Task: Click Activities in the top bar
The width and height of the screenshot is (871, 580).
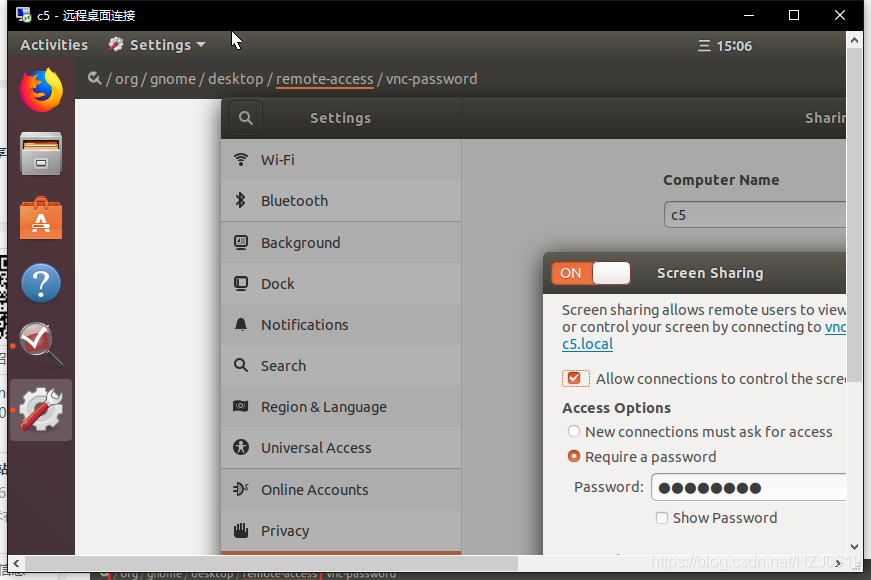Action: tap(54, 45)
